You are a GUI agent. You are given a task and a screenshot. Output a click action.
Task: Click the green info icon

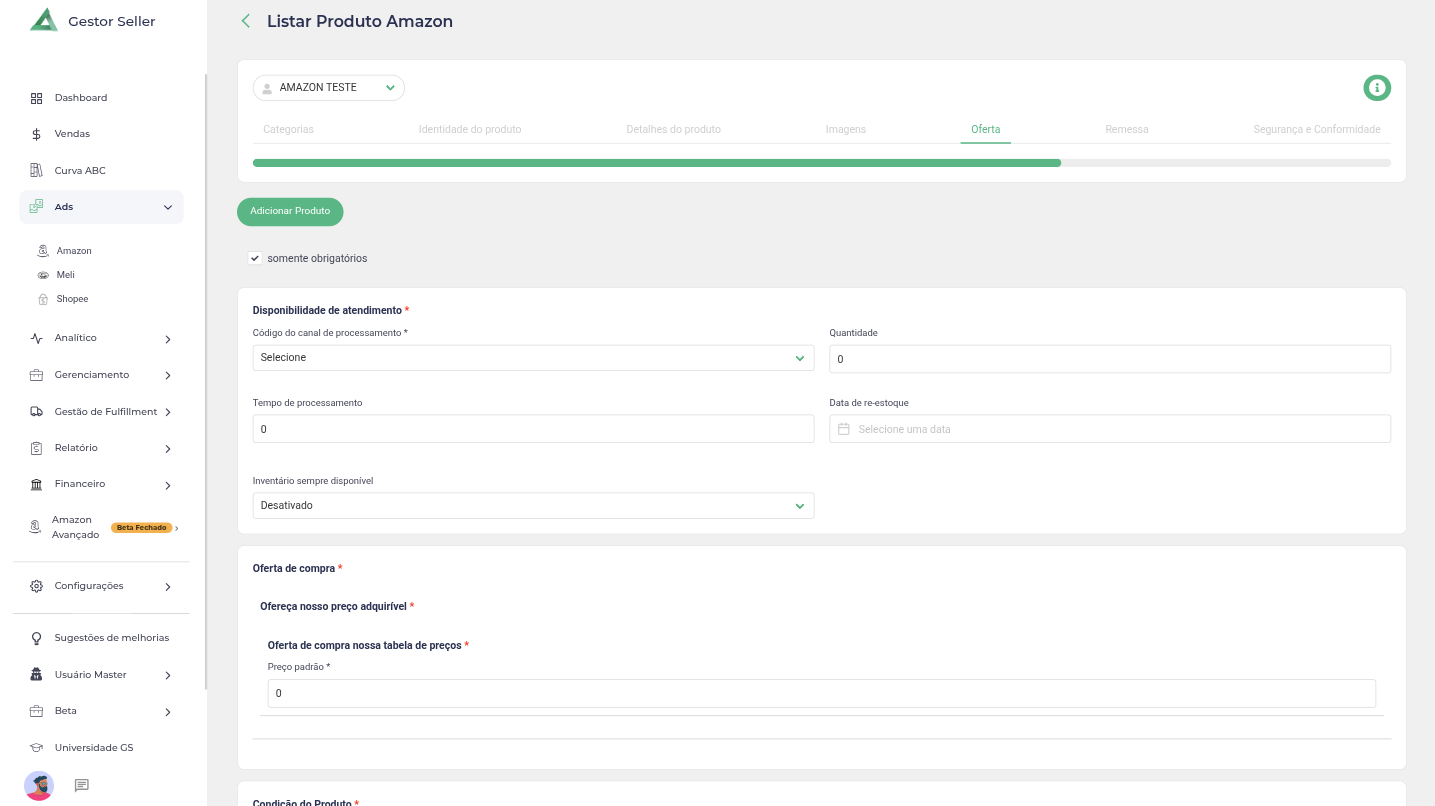click(1377, 88)
